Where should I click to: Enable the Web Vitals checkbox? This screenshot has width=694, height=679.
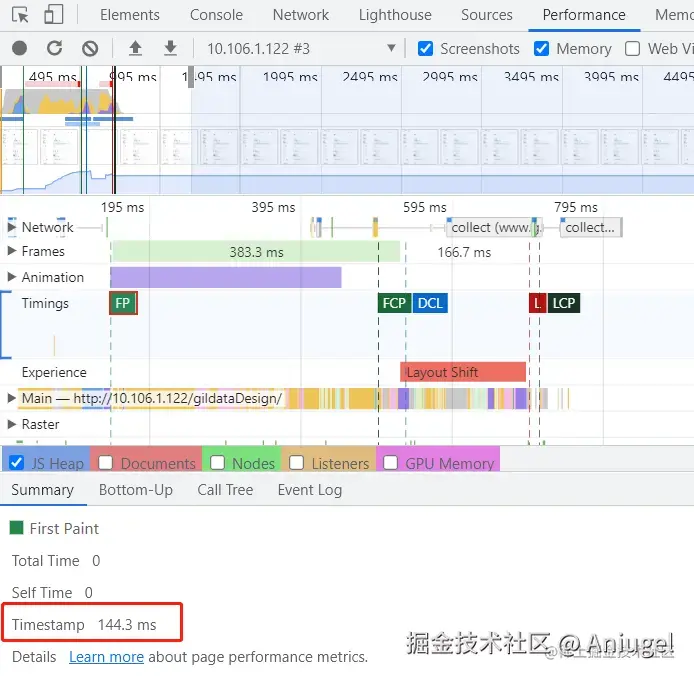coord(632,48)
